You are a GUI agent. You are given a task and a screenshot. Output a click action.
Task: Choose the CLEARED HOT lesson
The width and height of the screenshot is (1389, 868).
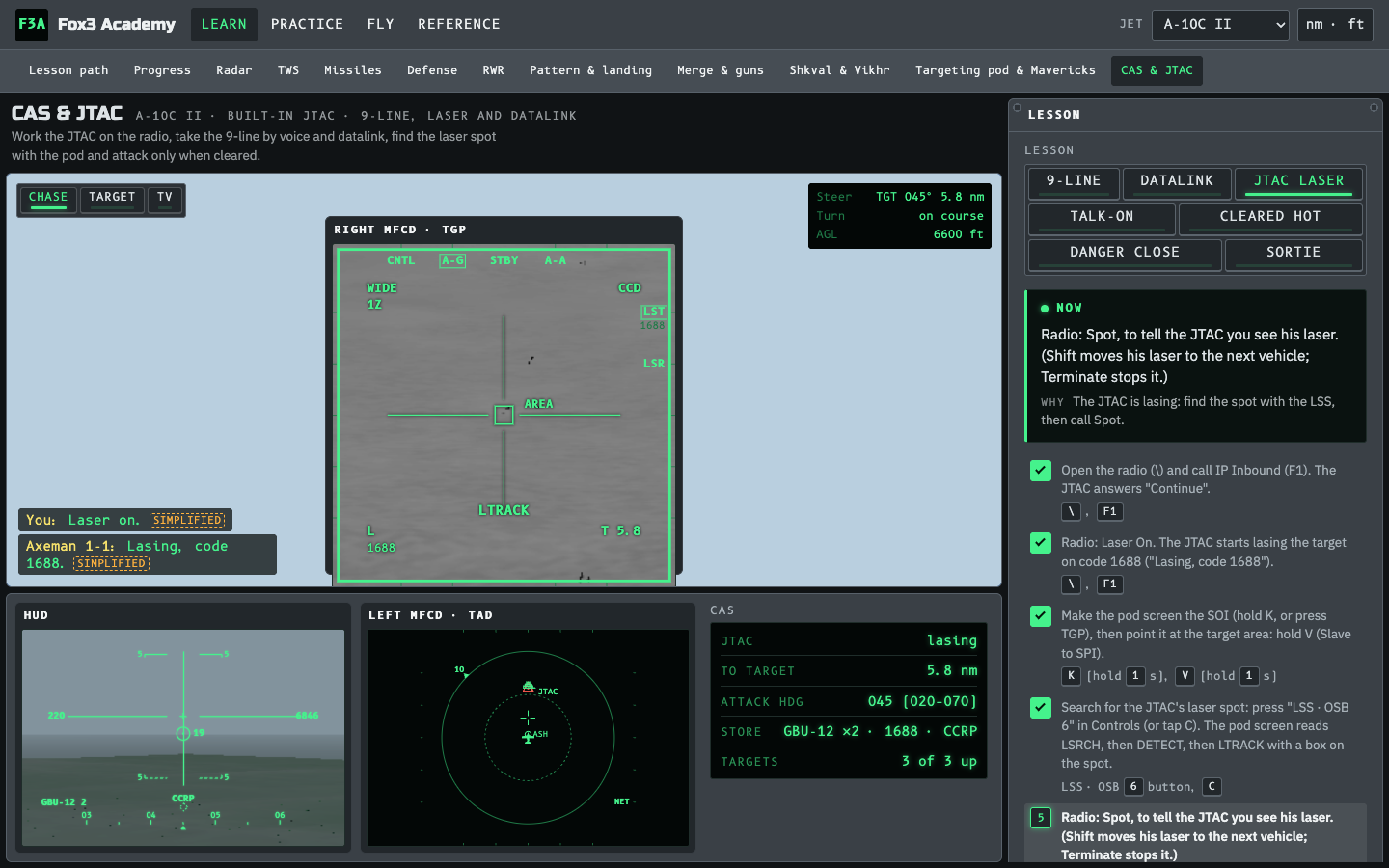(1270, 218)
